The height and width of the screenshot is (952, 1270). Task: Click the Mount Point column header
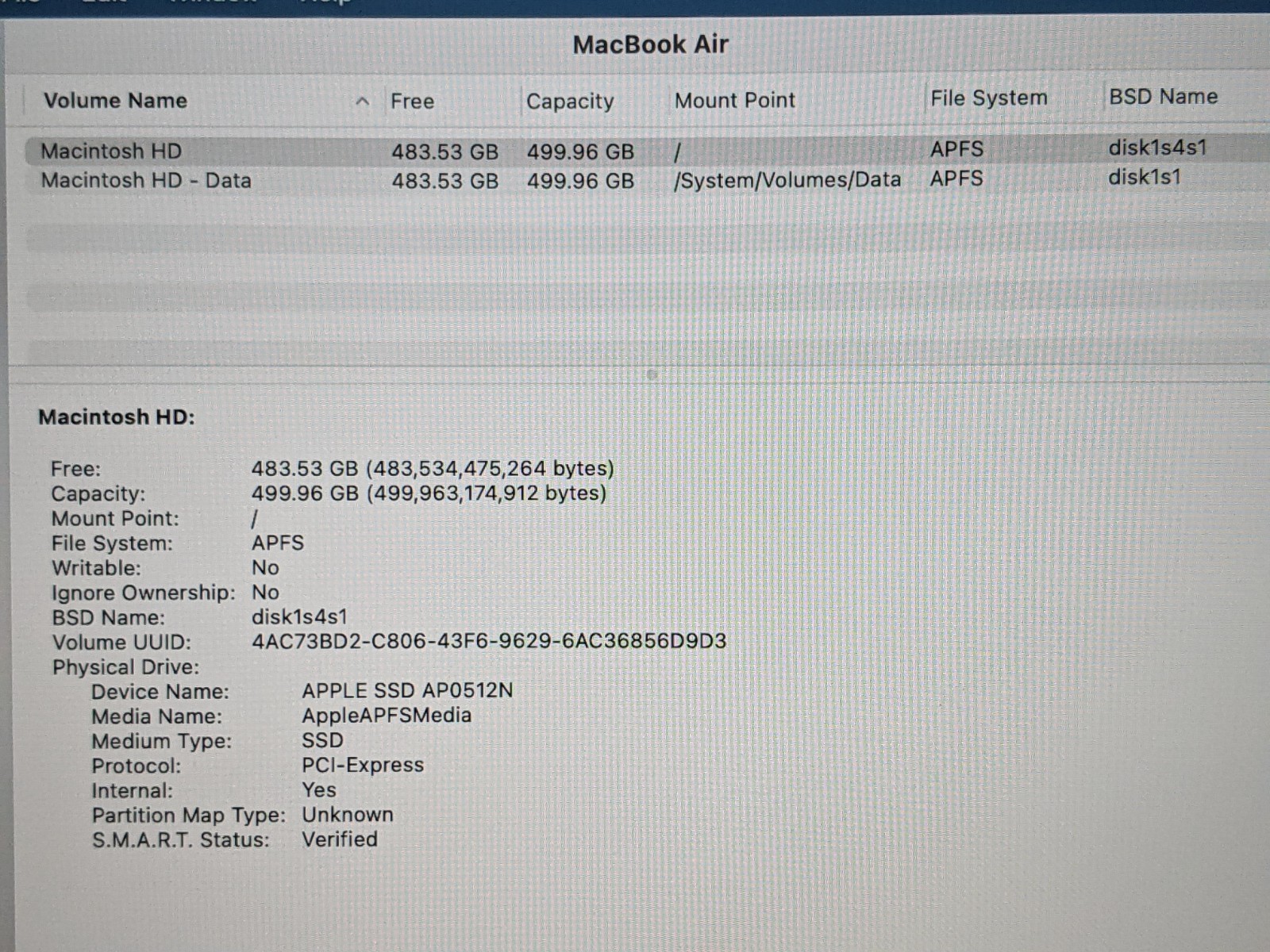pos(734,101)
